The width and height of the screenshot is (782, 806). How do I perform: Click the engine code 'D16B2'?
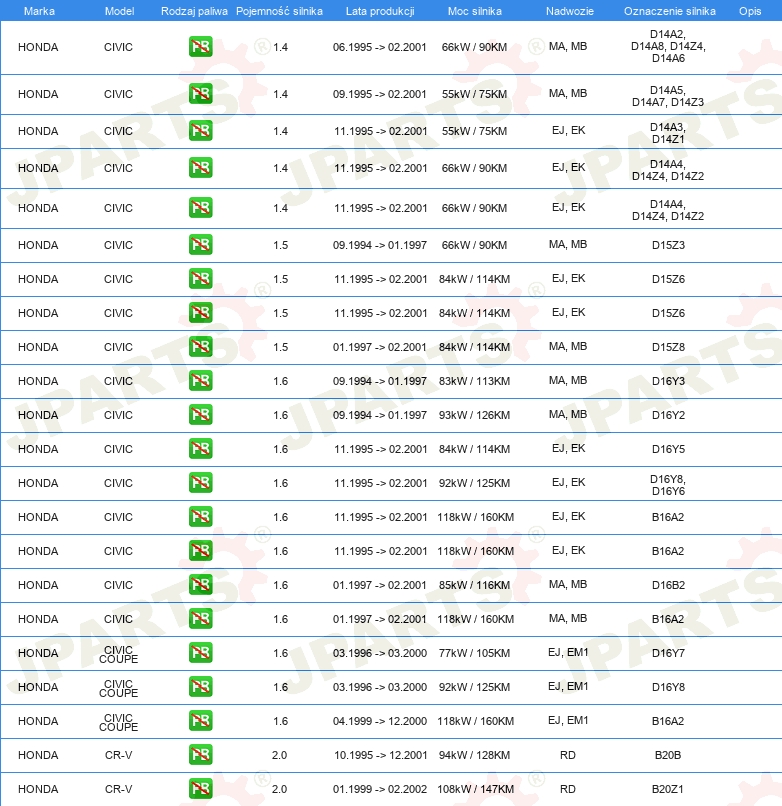668,585
